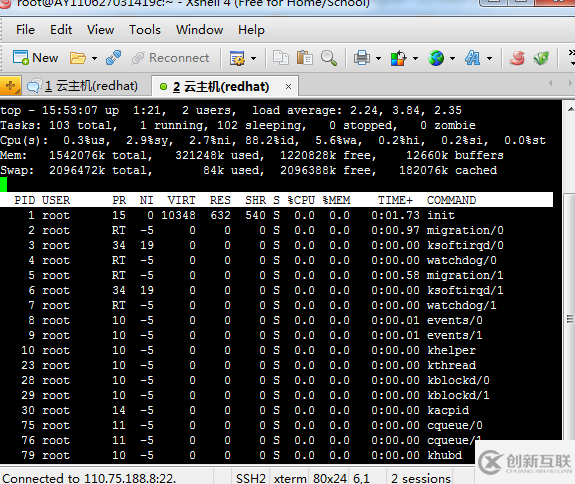The image size is (575, 484).
Task: Open the Edit menu
Action: click(x=61, y=30)
